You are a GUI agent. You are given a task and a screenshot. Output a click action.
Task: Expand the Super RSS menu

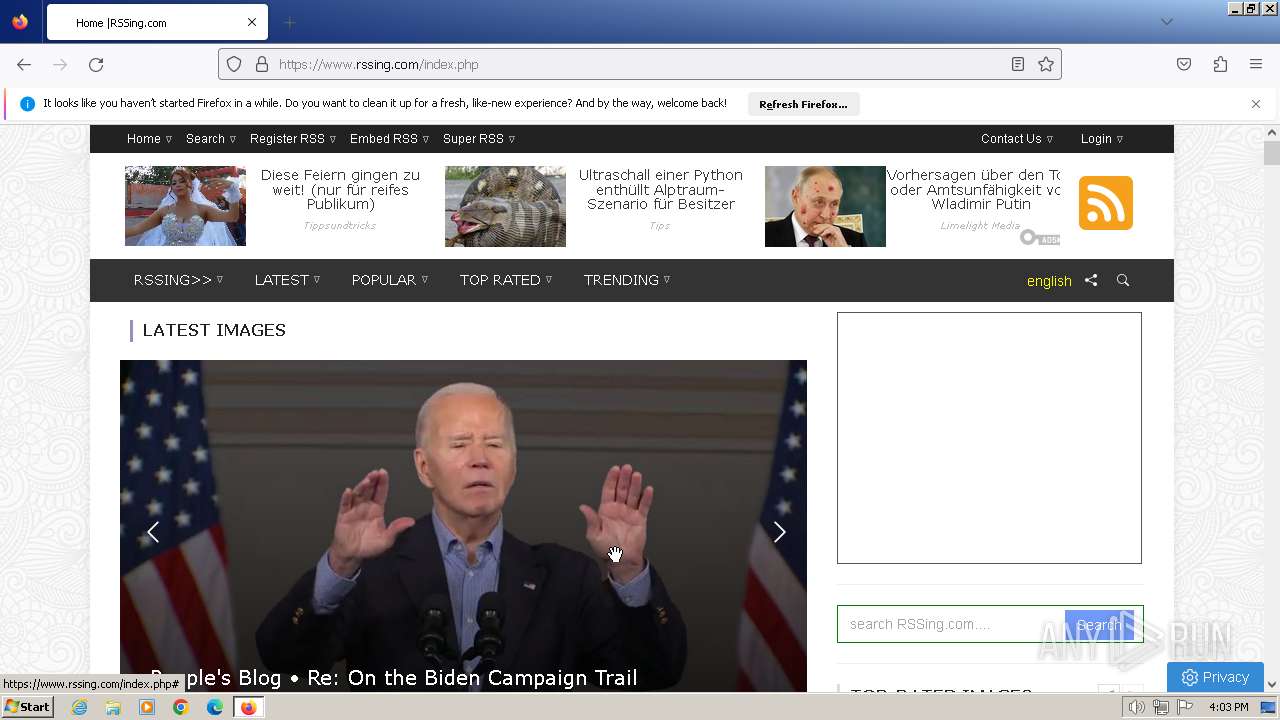click(479, 139)
